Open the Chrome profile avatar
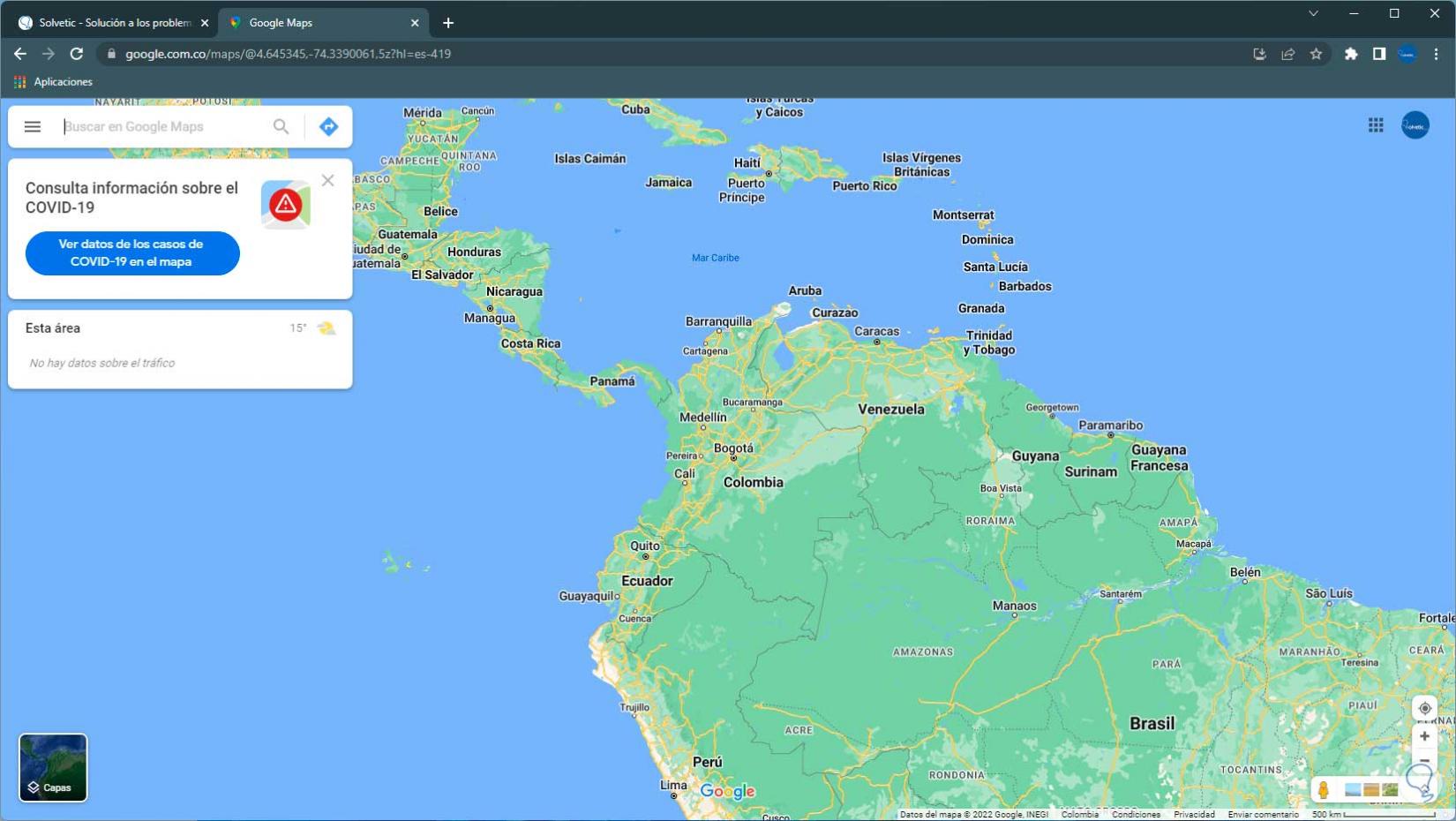 coord(1407,54)
